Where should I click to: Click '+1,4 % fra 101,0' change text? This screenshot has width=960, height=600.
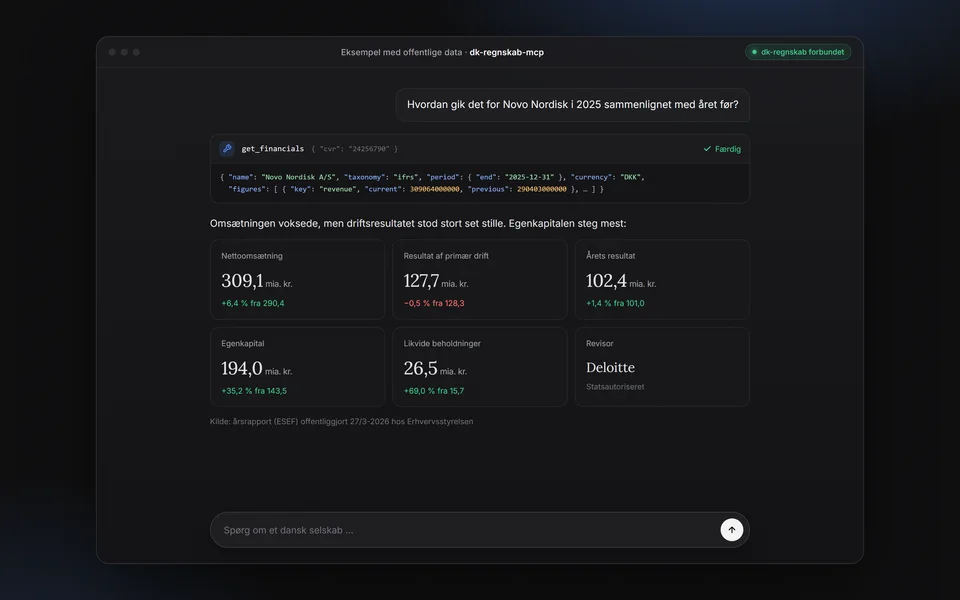(x=615, y=303)
